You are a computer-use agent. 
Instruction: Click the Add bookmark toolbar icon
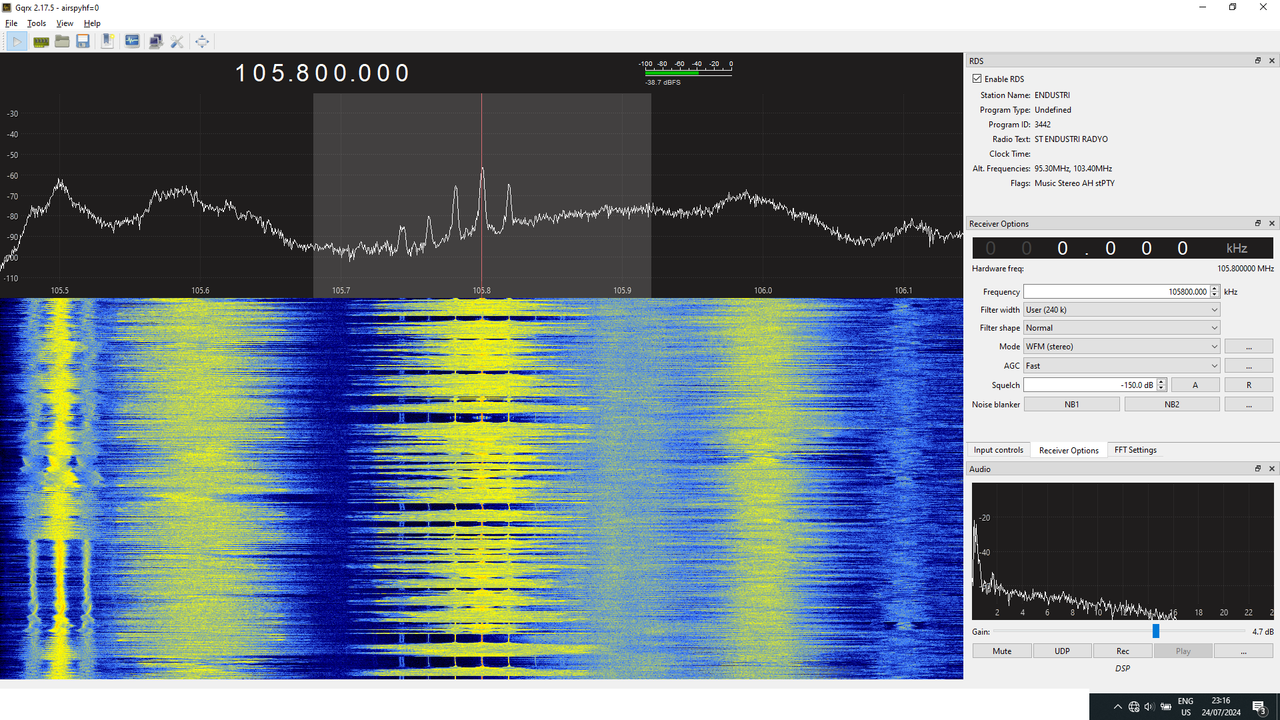tap(107, 41)
